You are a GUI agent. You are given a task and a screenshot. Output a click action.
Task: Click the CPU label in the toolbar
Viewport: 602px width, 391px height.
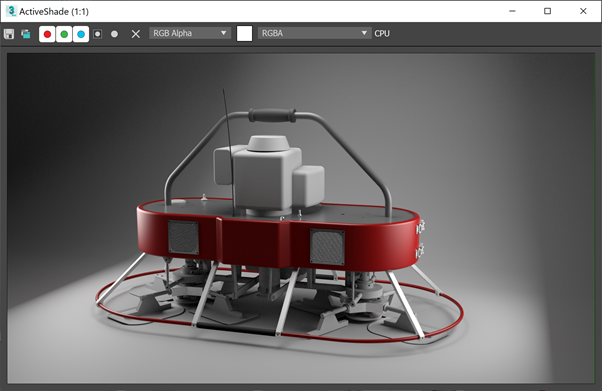382,33
